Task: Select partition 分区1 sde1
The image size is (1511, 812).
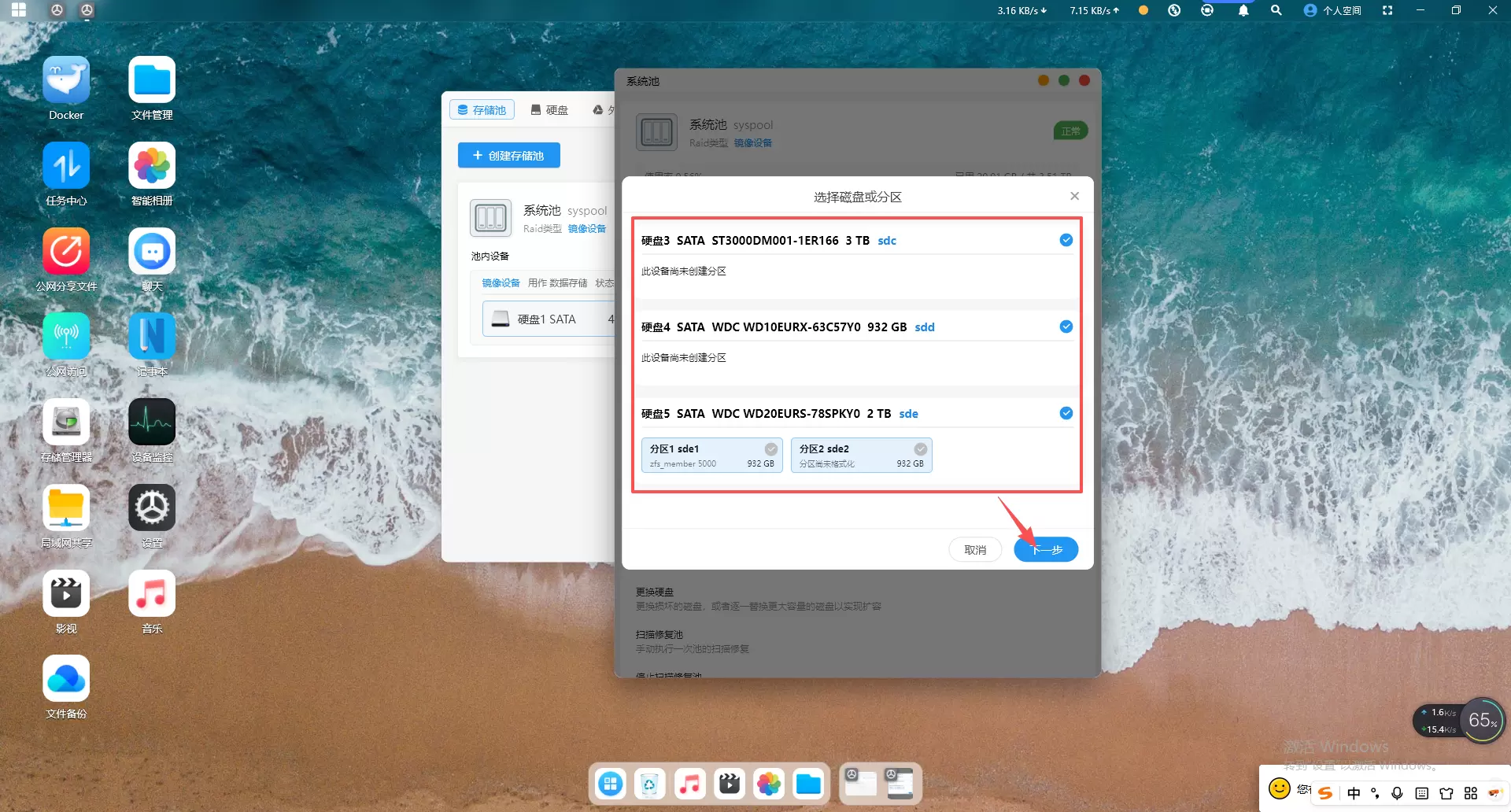Action: pos(711,456)
